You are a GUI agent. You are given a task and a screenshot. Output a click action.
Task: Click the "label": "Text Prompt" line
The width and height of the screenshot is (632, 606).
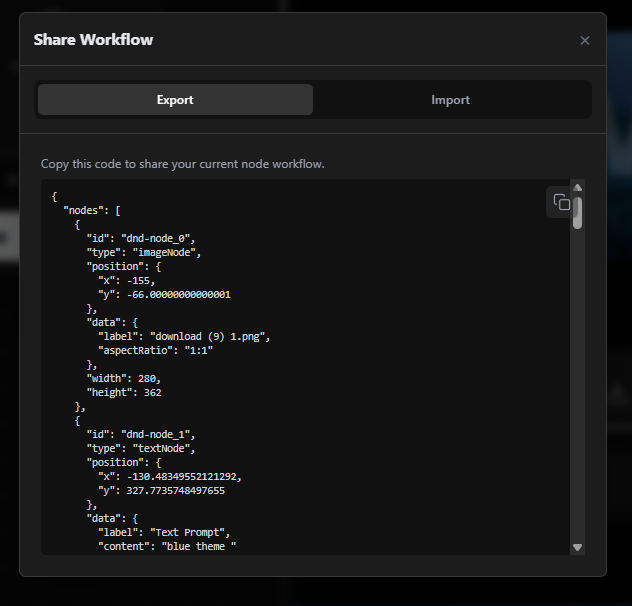(164, 533)
